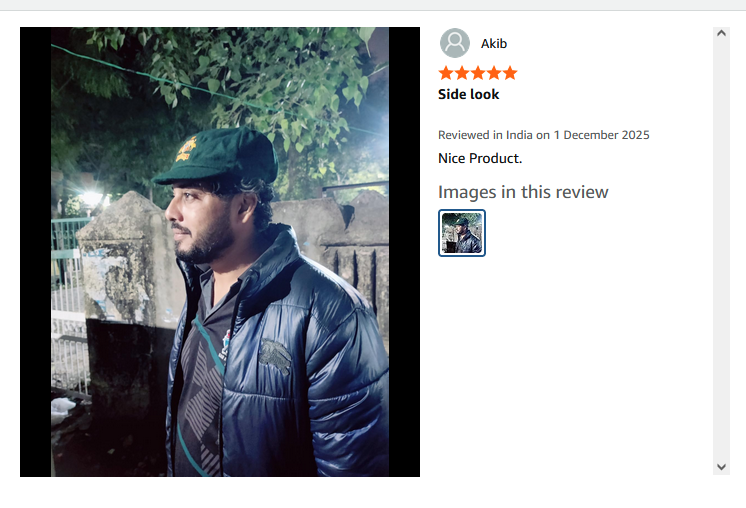Click the scrollbar down arrow
Screen dimensions: 746x508
(721, 467)
